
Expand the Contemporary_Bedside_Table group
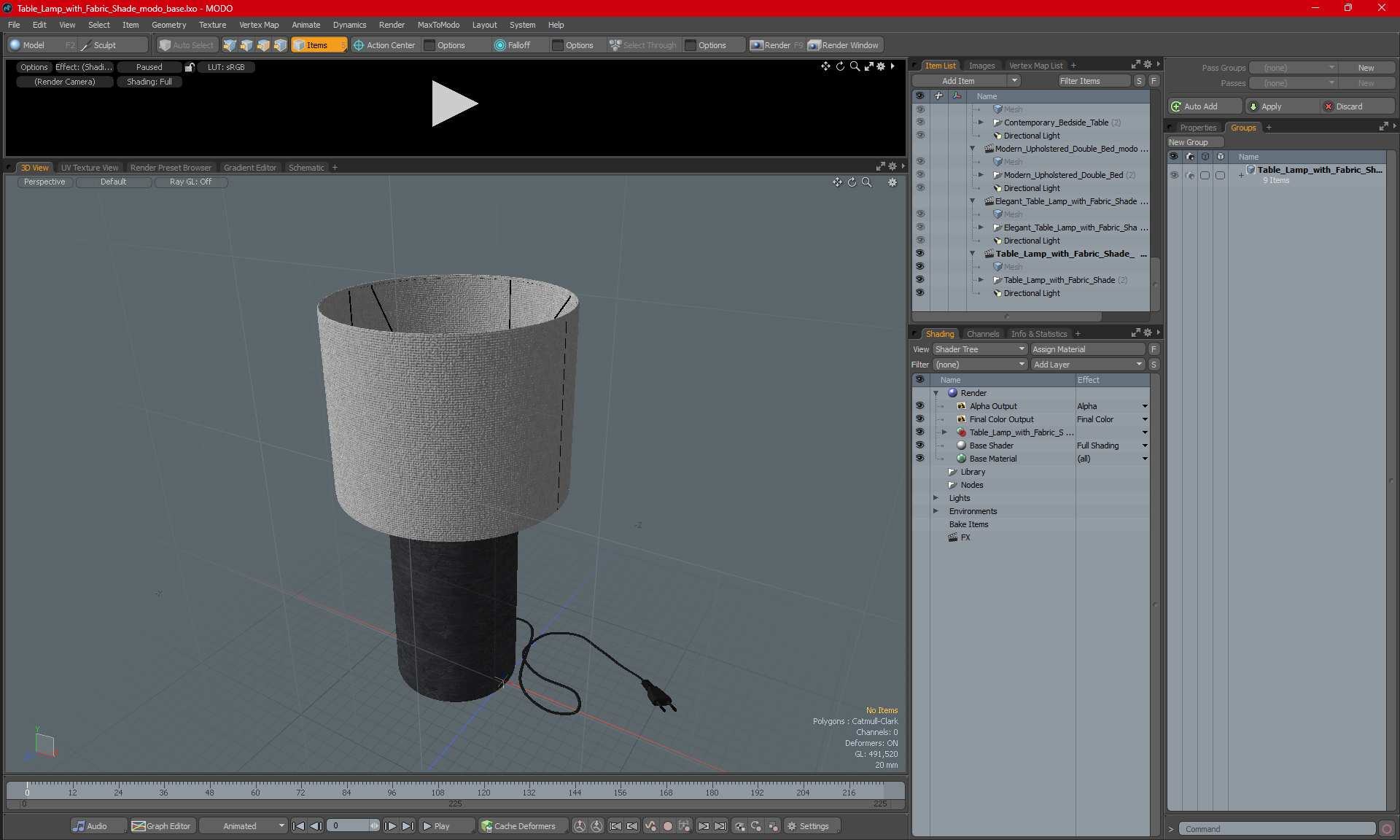click(981, 122)
